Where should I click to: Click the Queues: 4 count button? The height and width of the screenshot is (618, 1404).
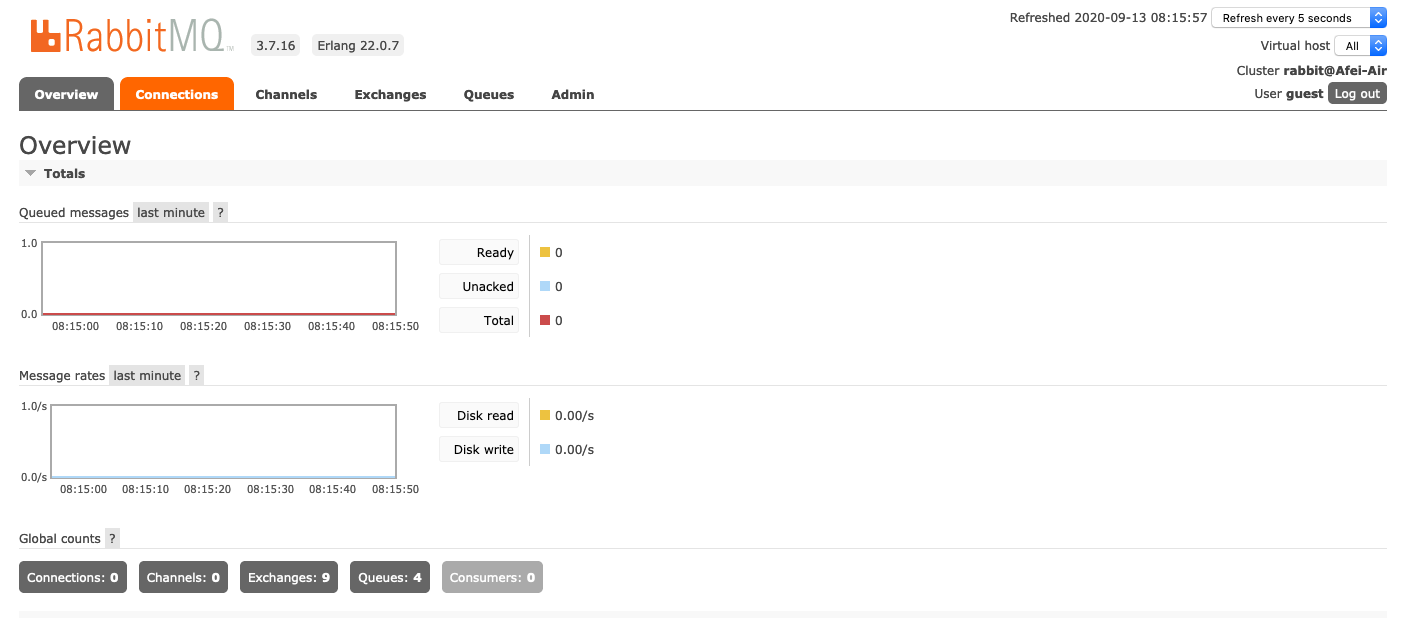390,577
